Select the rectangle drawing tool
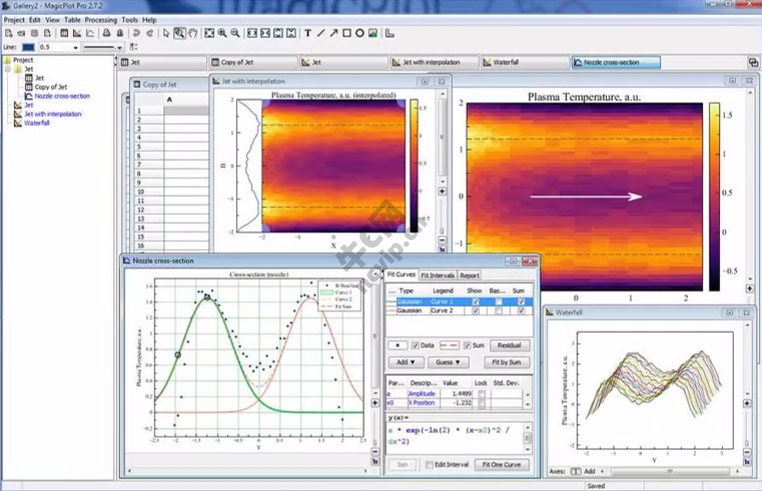The height and width of the screenshot is (491, 762). coord(346,33)
